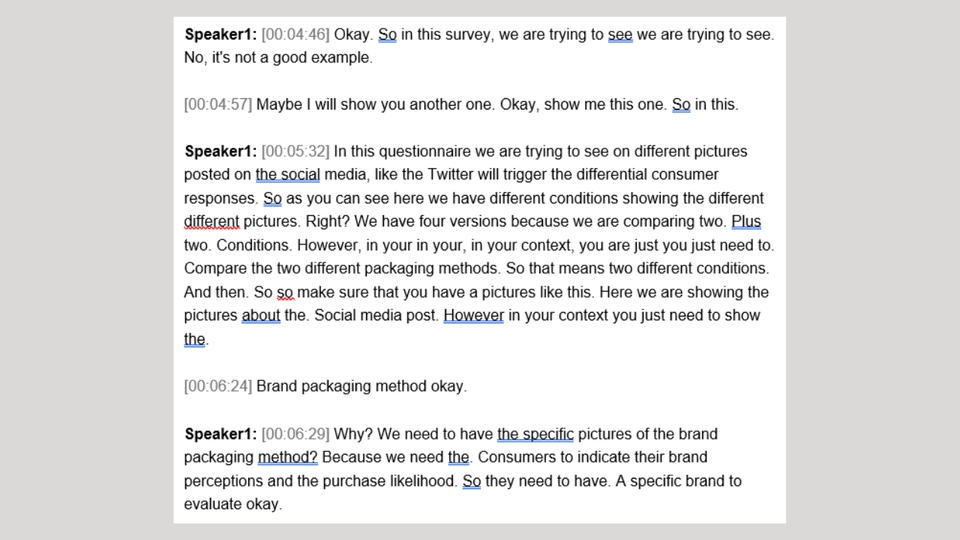Image resolution: width=960 pixels, height=540 pixels.
Task: Click the underlined word "However" before "in your context"
Action: (474, 315)
